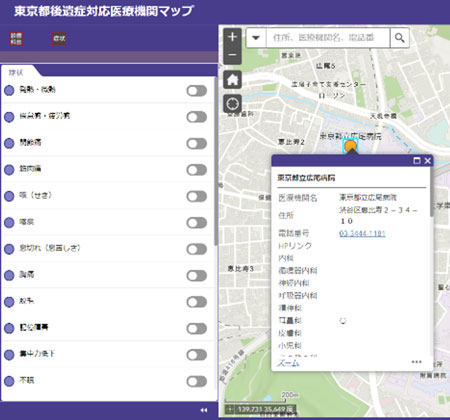
Task: Click the address search input field
Action: pos(328,38)
